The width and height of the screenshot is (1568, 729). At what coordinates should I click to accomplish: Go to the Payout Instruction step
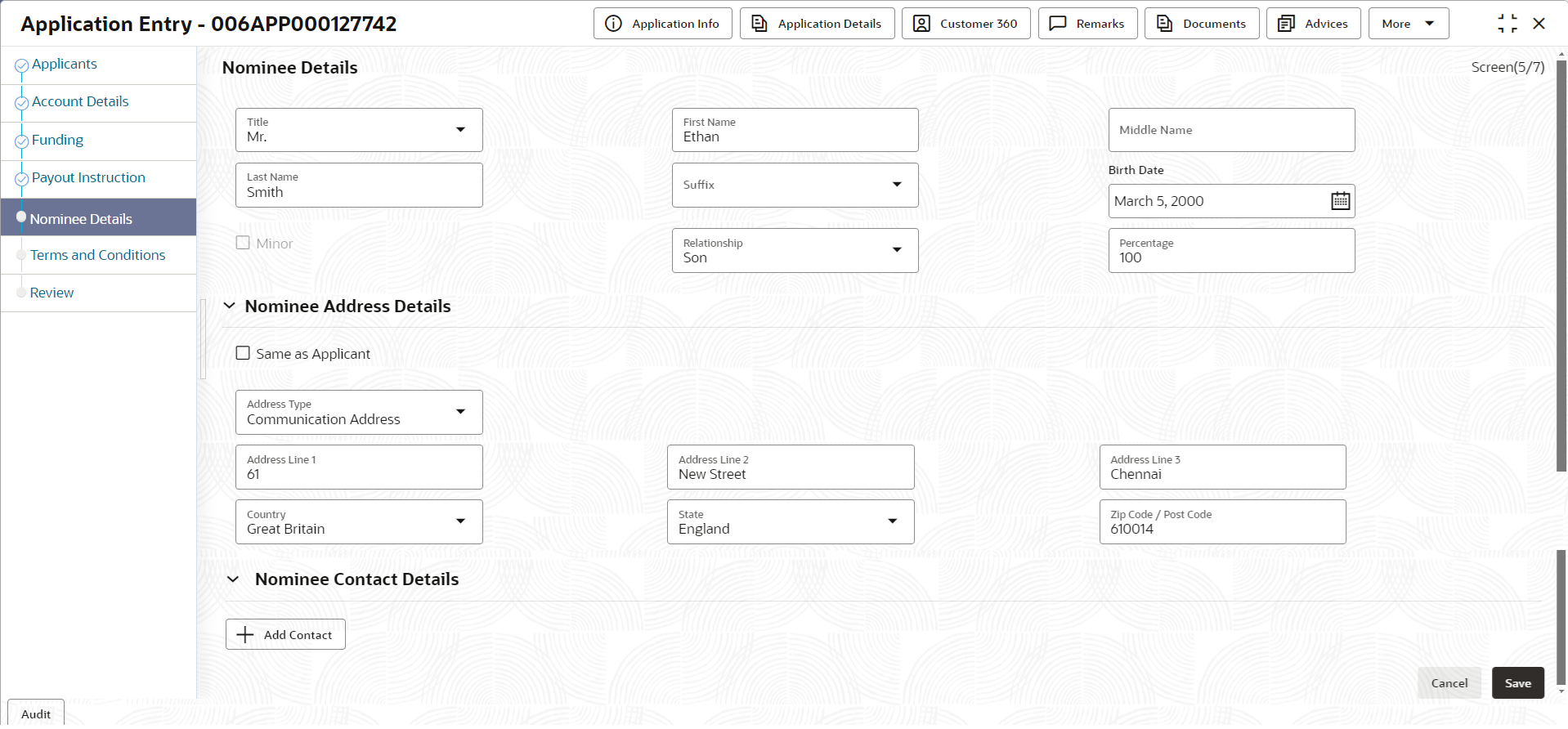(88, 177)
